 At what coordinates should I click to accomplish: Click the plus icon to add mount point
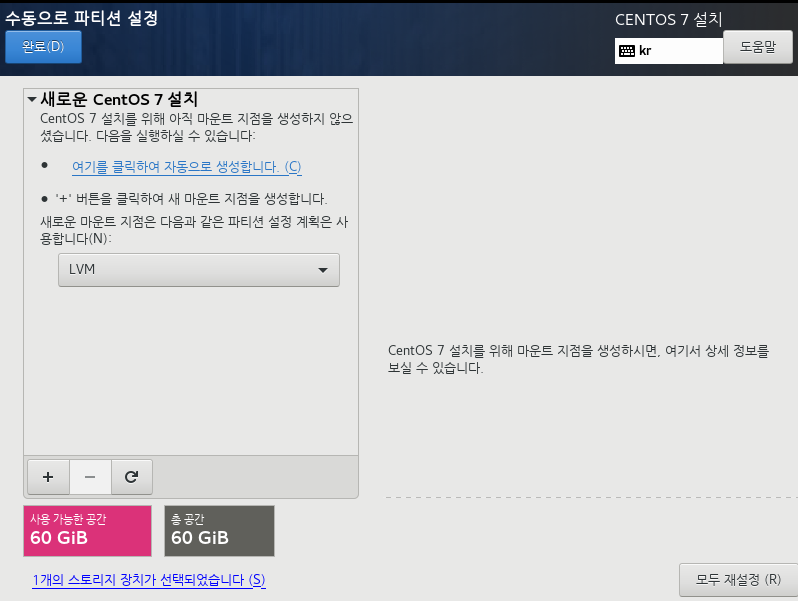(x=48, y=477)
